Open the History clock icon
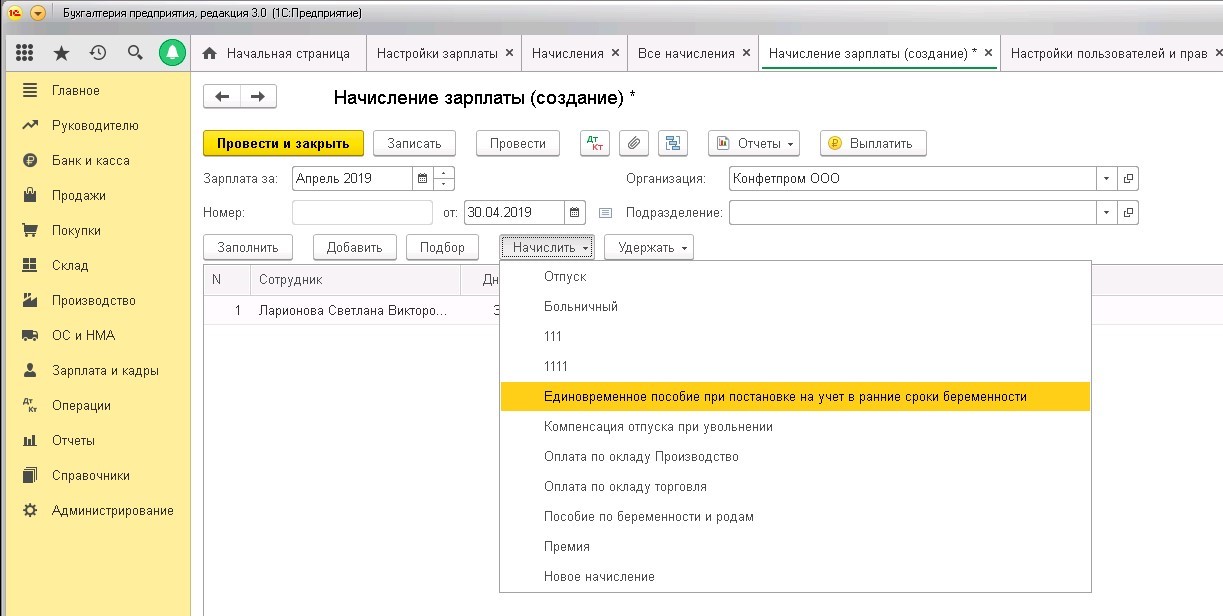Viewport: 1223px width, 616px height. point(98,53)
